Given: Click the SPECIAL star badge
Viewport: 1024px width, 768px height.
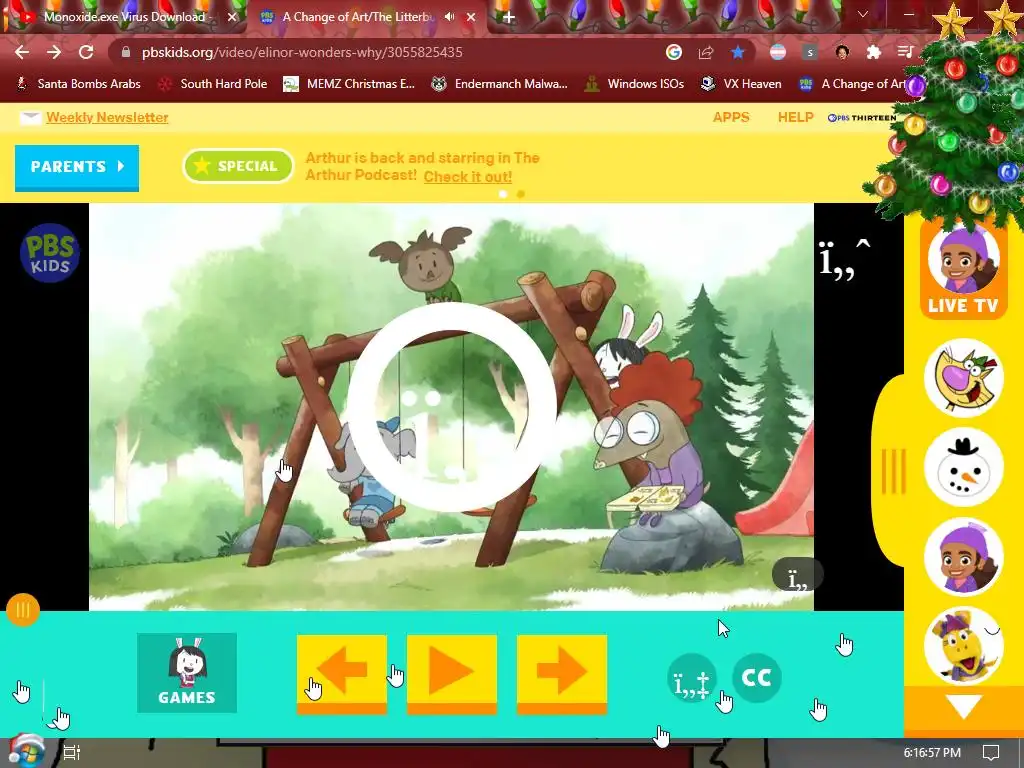Looking at the screenshot, I should [238, 166].
